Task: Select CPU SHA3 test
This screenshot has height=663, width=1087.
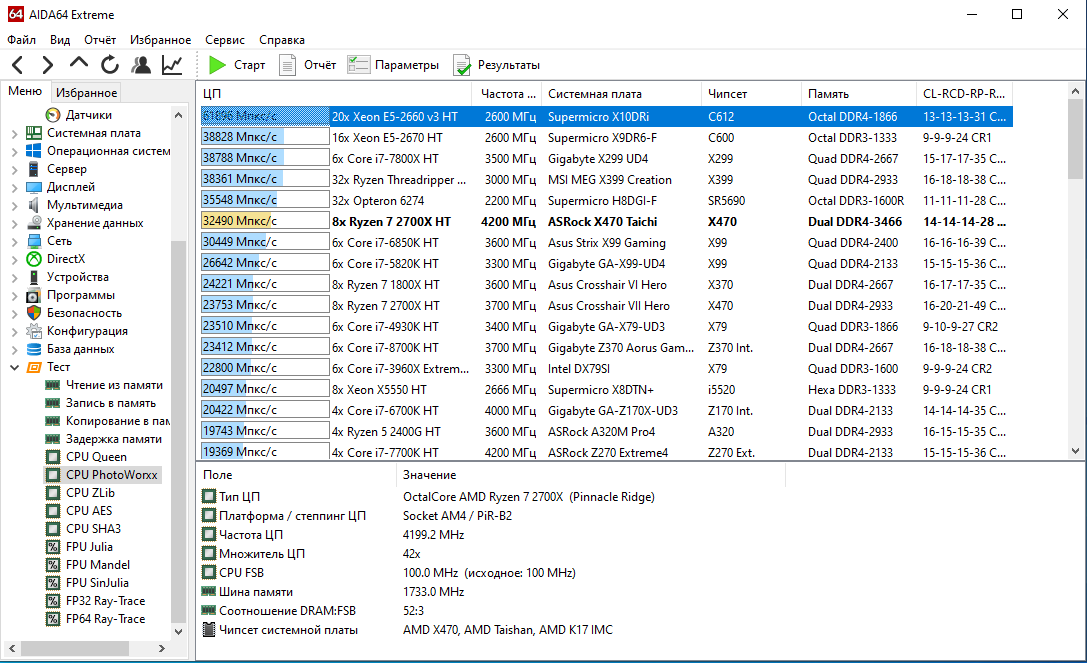Action: pyautogui.click(x=94, y=529)
